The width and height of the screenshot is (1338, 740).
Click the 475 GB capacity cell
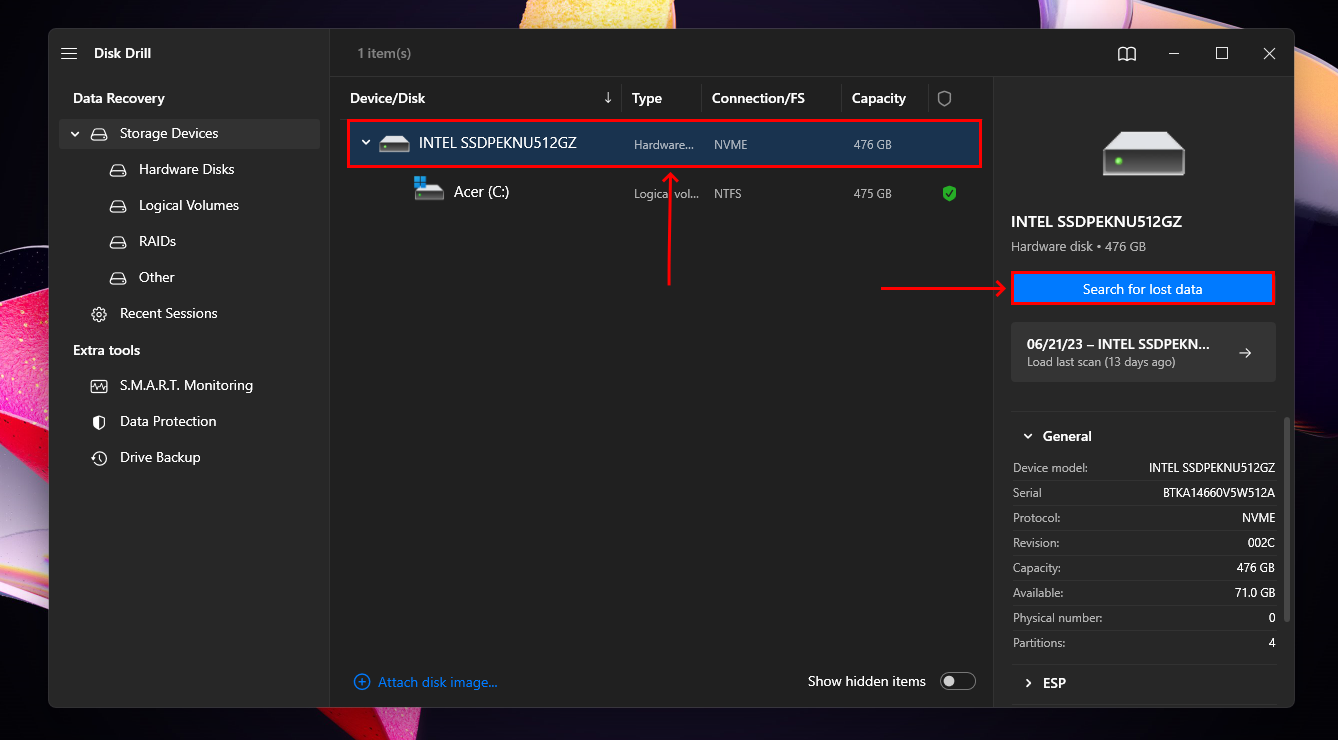pyautogui.click(x=872, y=194)
